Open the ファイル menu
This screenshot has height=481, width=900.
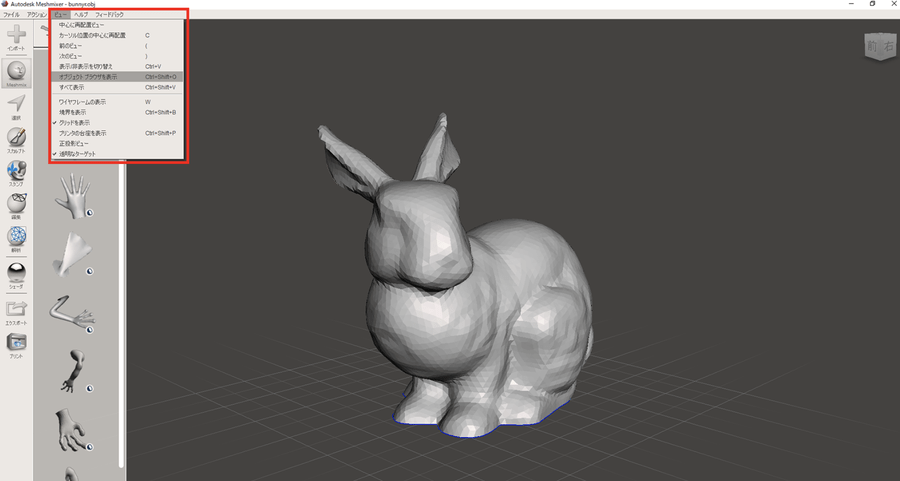pos(11,14)
